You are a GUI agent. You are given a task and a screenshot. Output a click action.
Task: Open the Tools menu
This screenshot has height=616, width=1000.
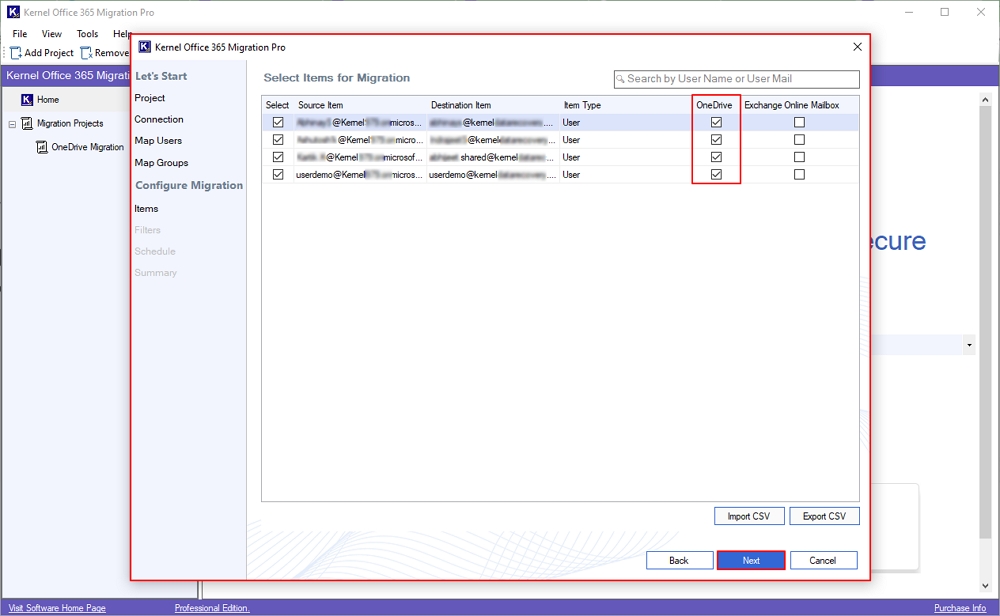pyautogui.click(x=88, y=34)
